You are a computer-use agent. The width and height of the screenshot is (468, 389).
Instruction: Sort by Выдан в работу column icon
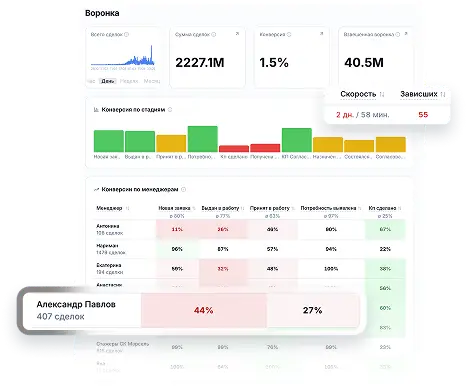242,208
